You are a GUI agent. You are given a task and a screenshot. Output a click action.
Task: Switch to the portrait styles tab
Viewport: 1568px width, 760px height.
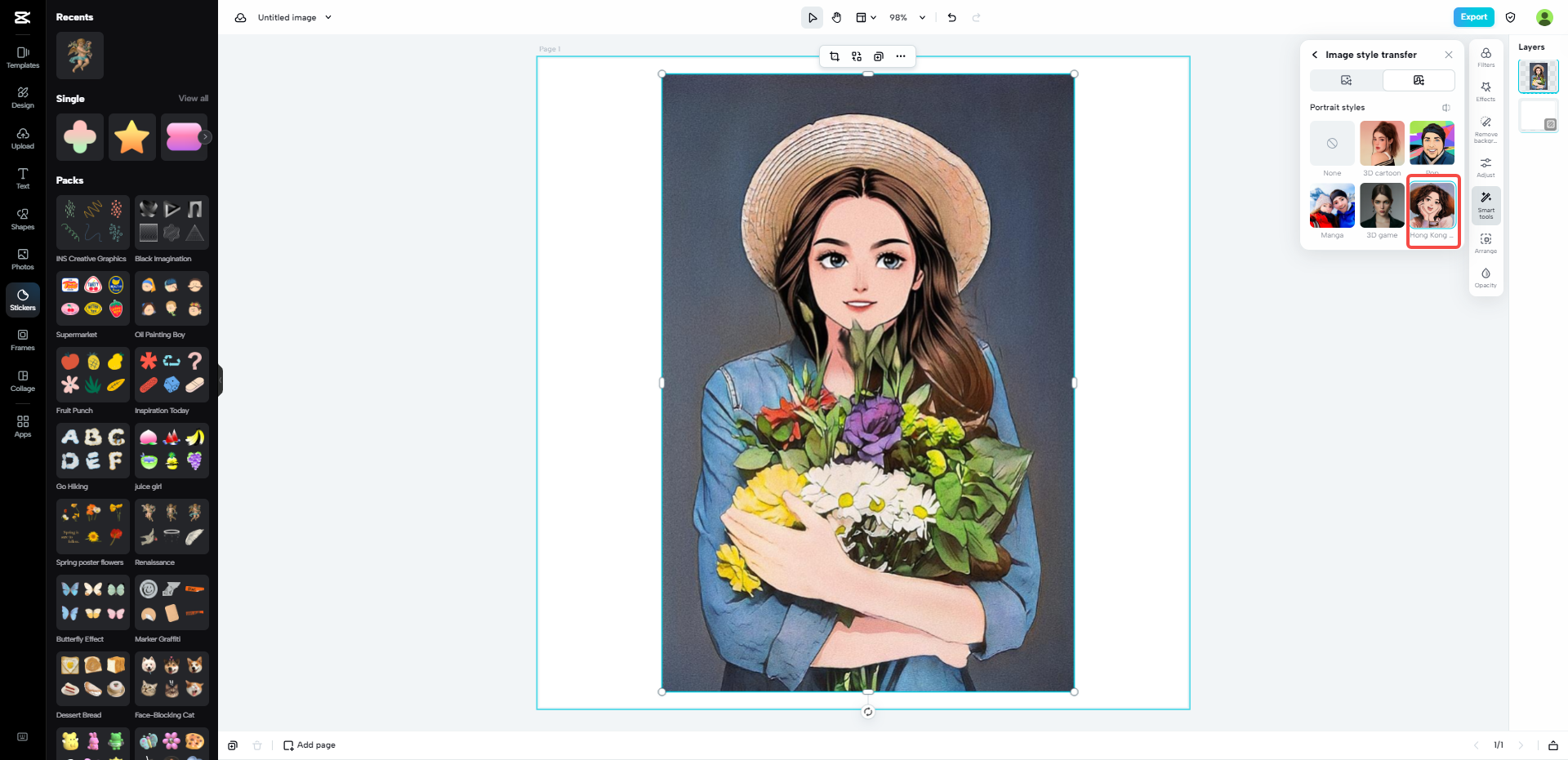pyautogui.click(x=1419, y=80)
